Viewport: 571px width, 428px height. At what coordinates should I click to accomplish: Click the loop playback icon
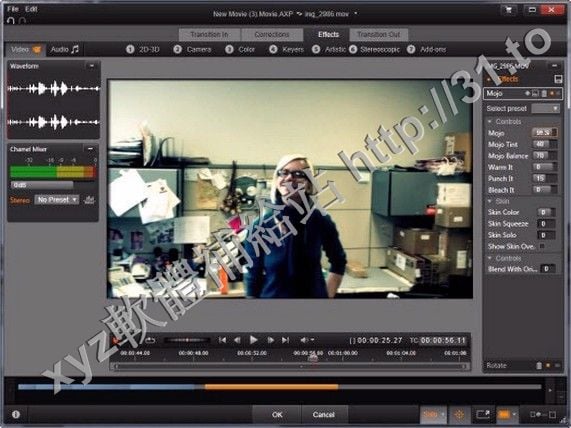[150, 340]
